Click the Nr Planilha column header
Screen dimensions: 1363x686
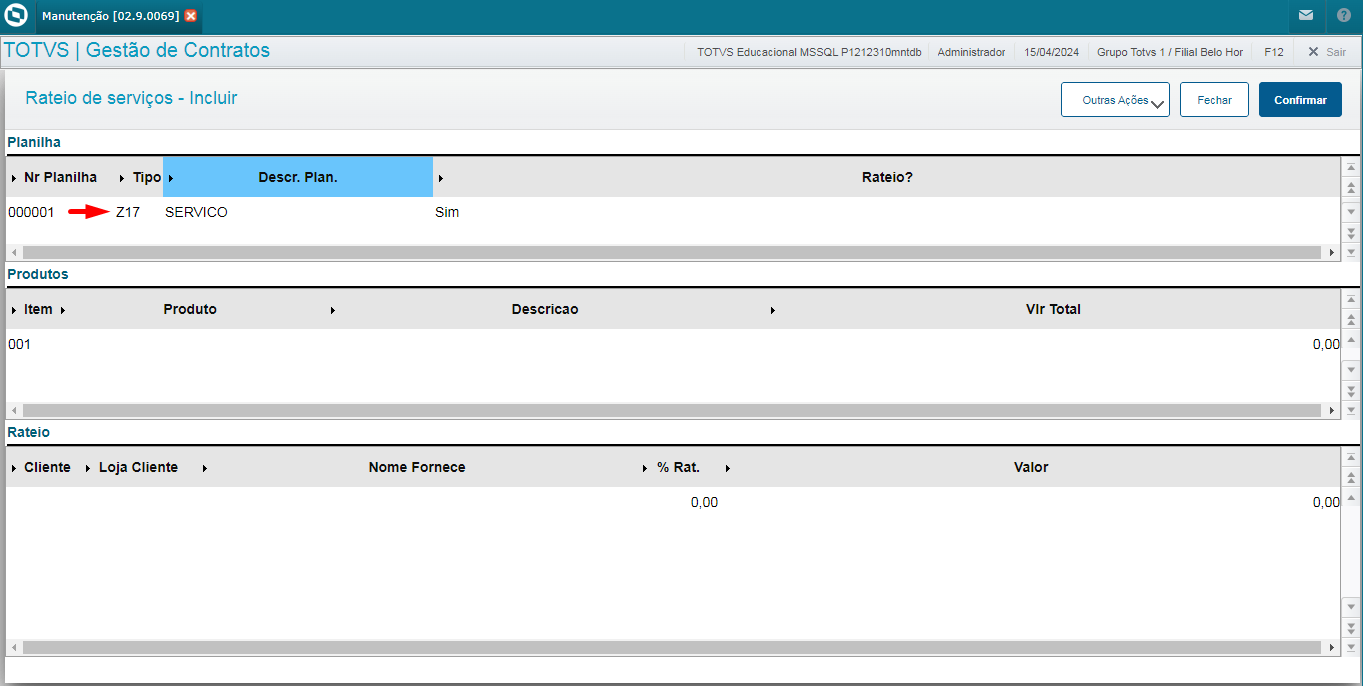[60, 177]
